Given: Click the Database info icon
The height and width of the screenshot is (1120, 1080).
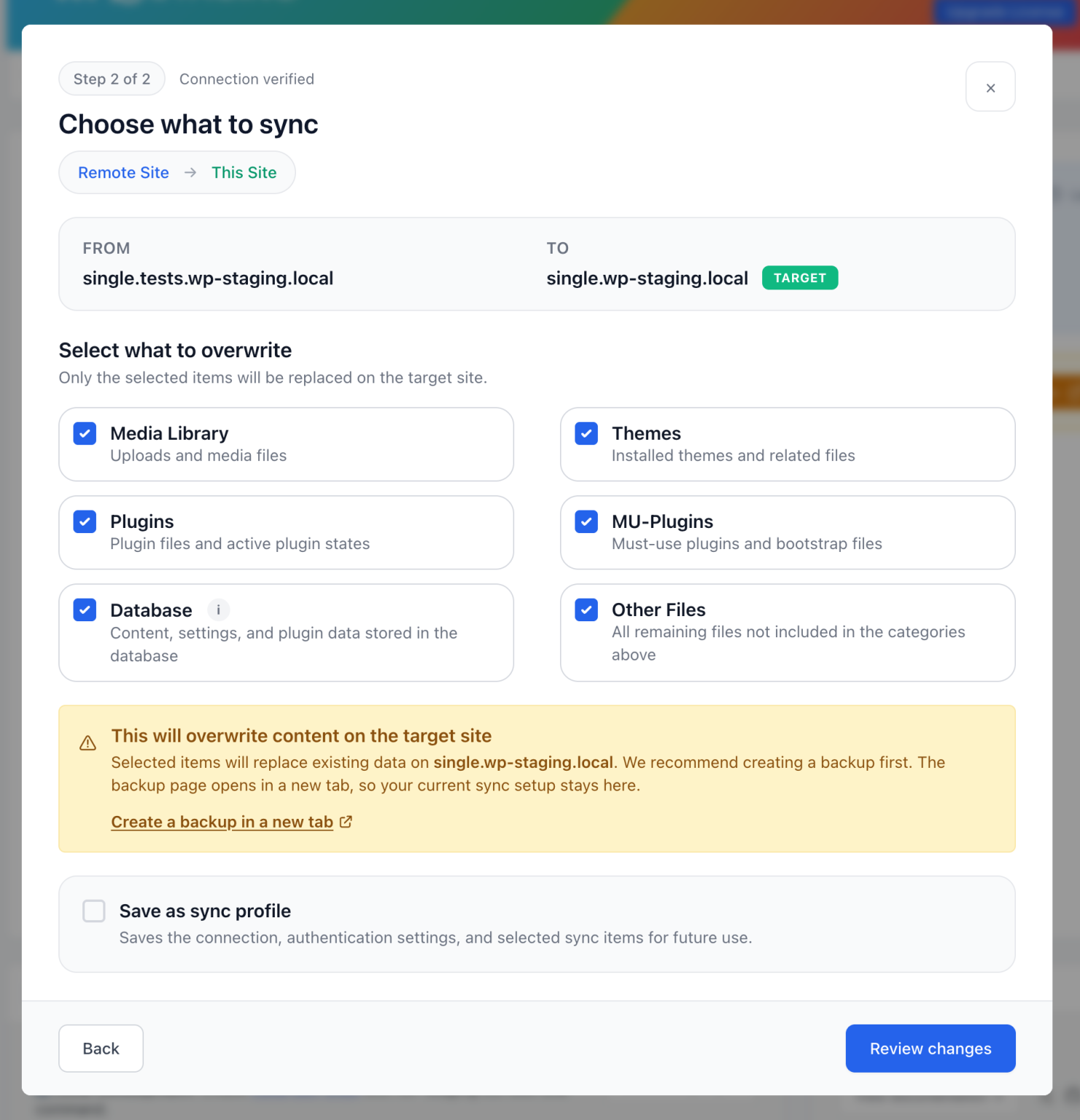Looking at the screenshot, I should 218,610.
